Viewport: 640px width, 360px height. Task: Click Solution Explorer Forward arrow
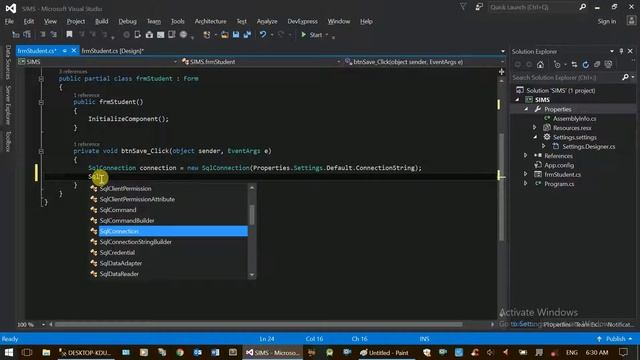(529, 64)
